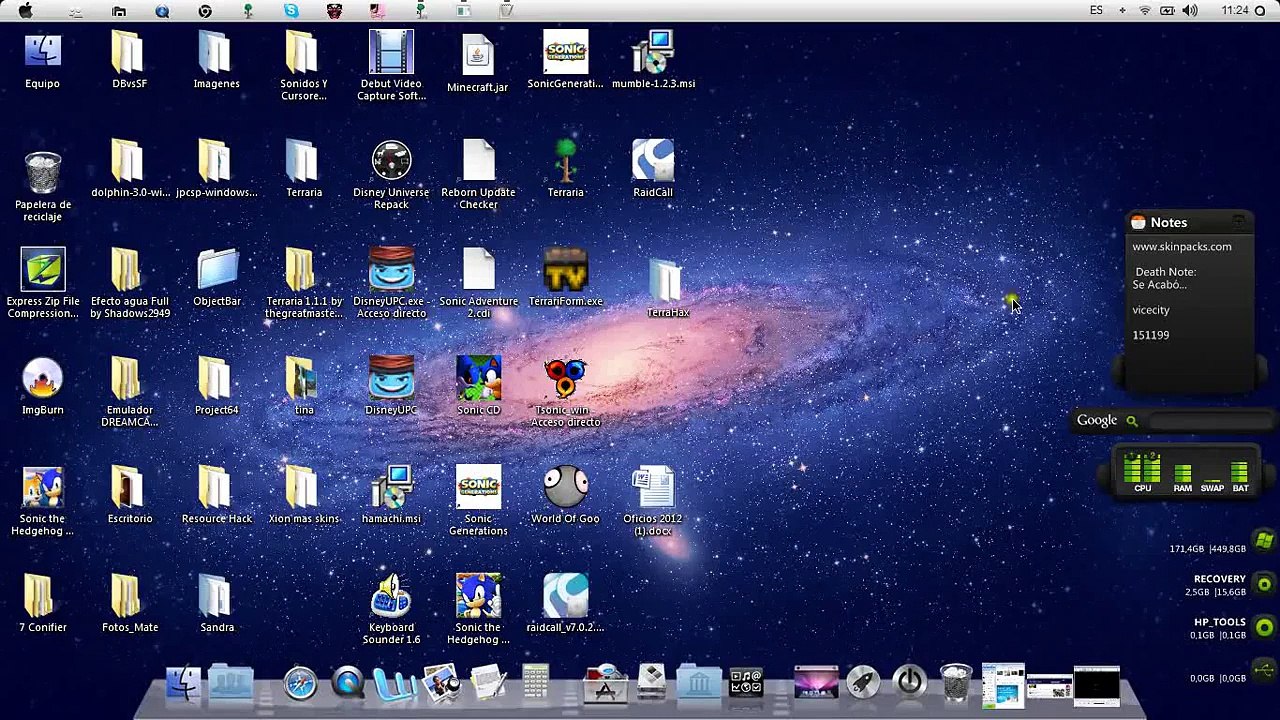
Task: Open the raidcall_v7.0.2 installer icon
Action: click(566, 596)
